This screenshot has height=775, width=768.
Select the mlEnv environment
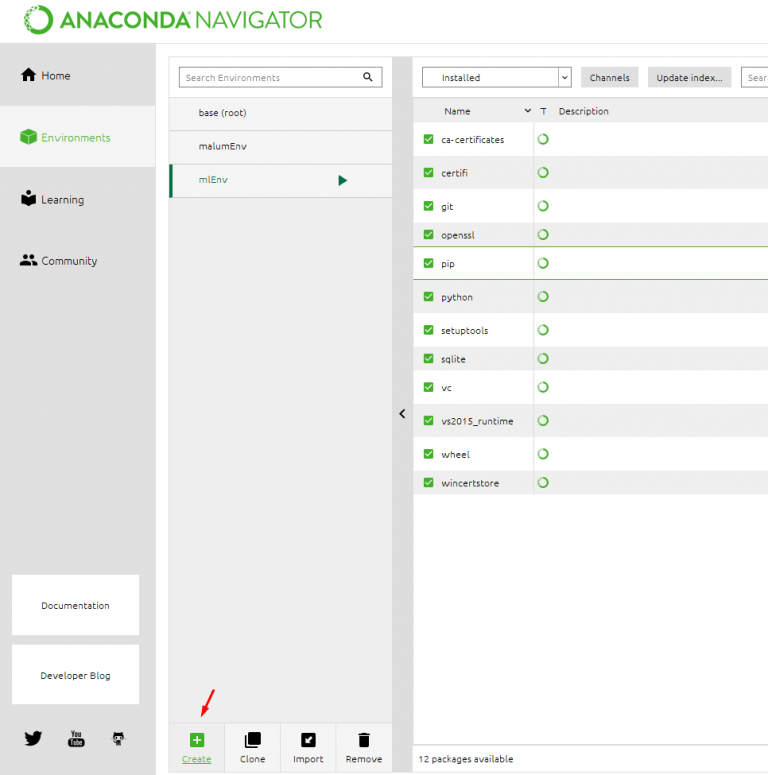point(281,180)
